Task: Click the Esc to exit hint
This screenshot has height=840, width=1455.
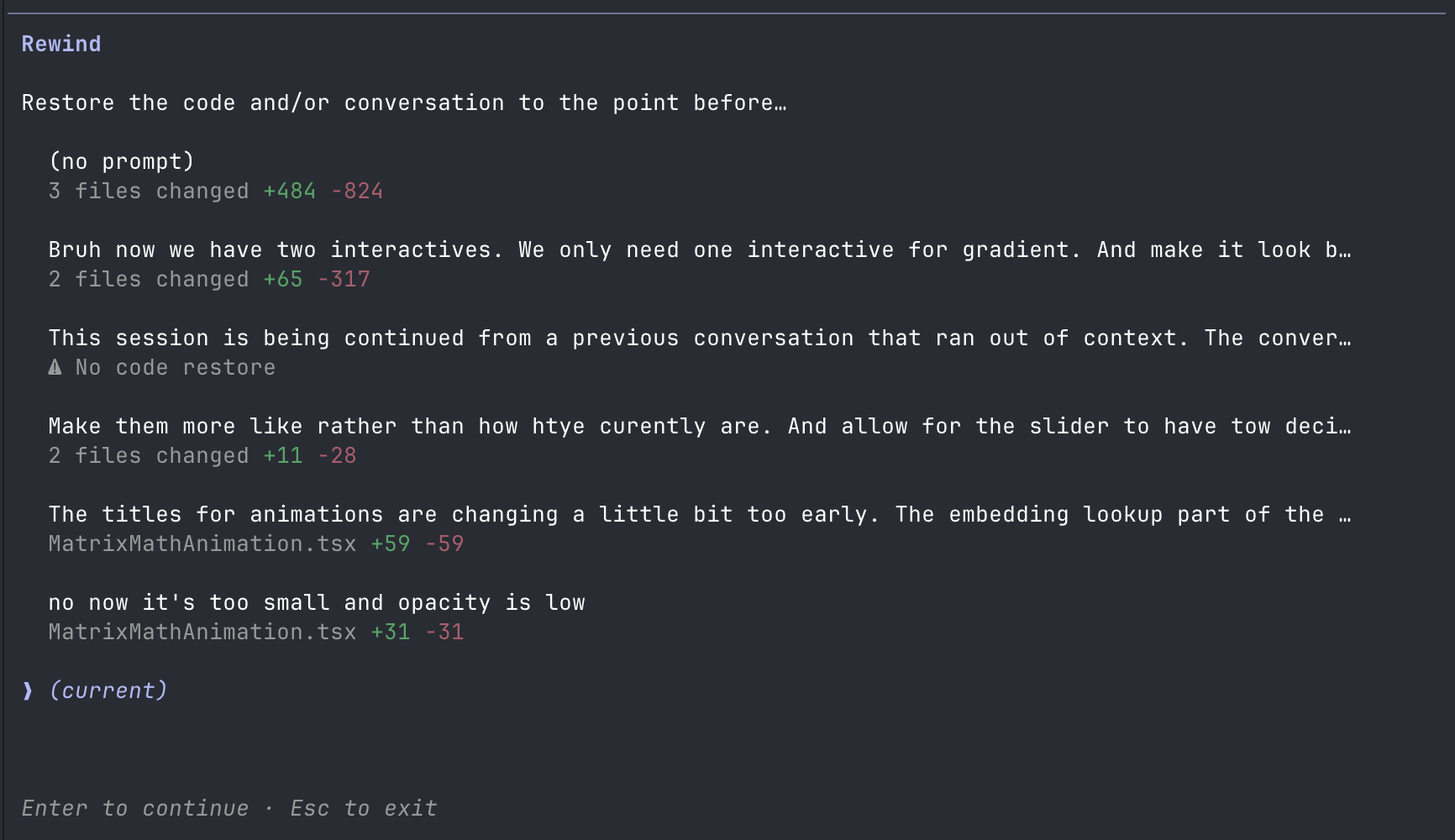Action: (363, 808)
